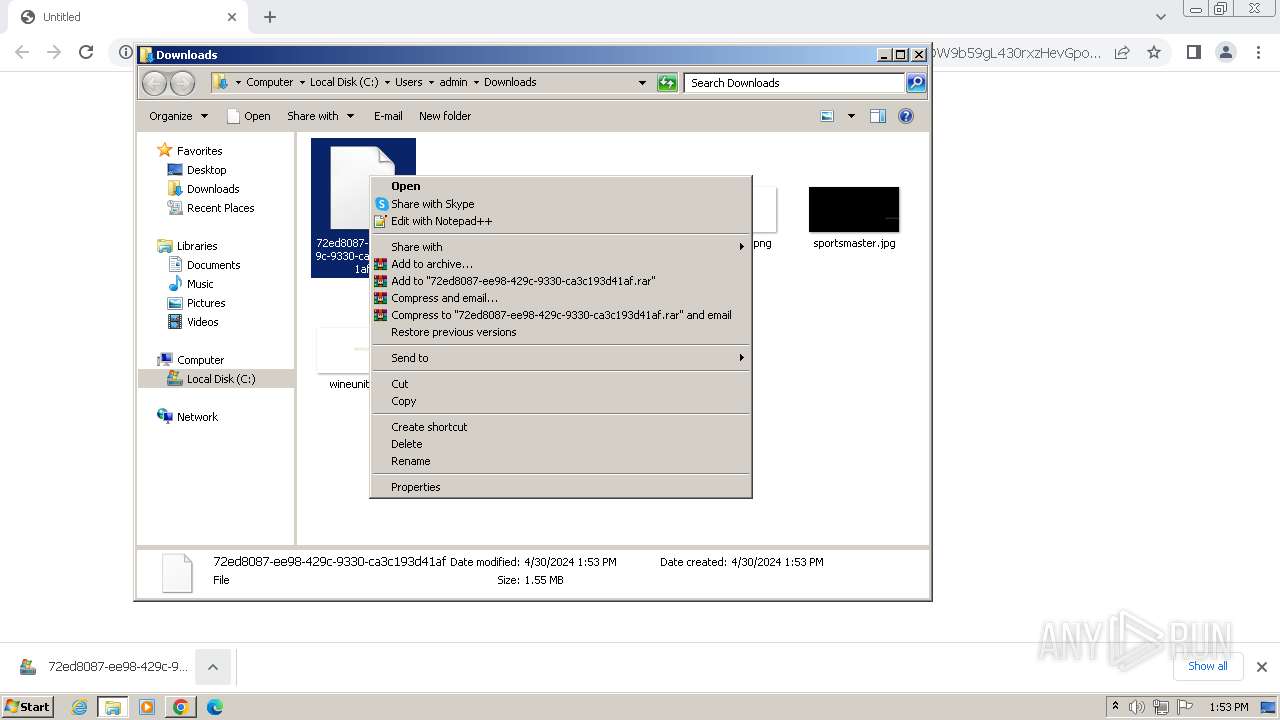Click Local Disk (C:) in the breadcrumb
The height and width of the screenshot is (720, 1280).
point(344,83)
